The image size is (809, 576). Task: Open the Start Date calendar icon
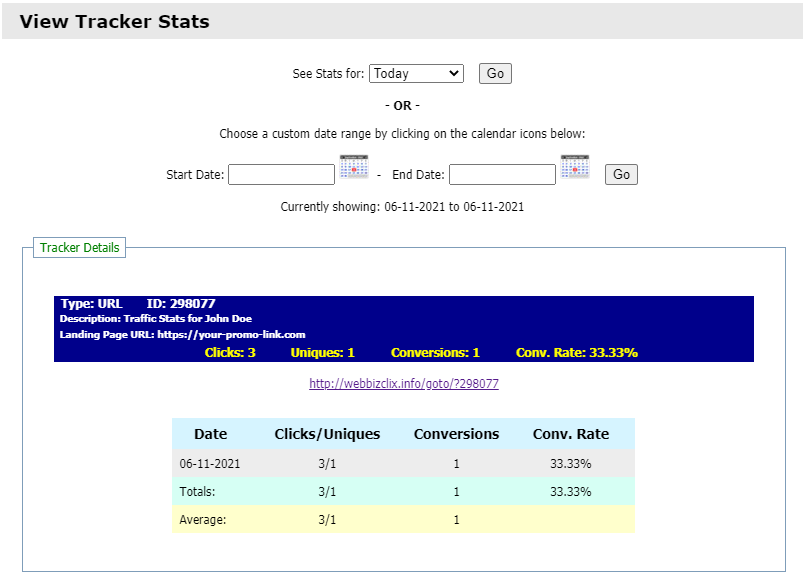point(354,166)
